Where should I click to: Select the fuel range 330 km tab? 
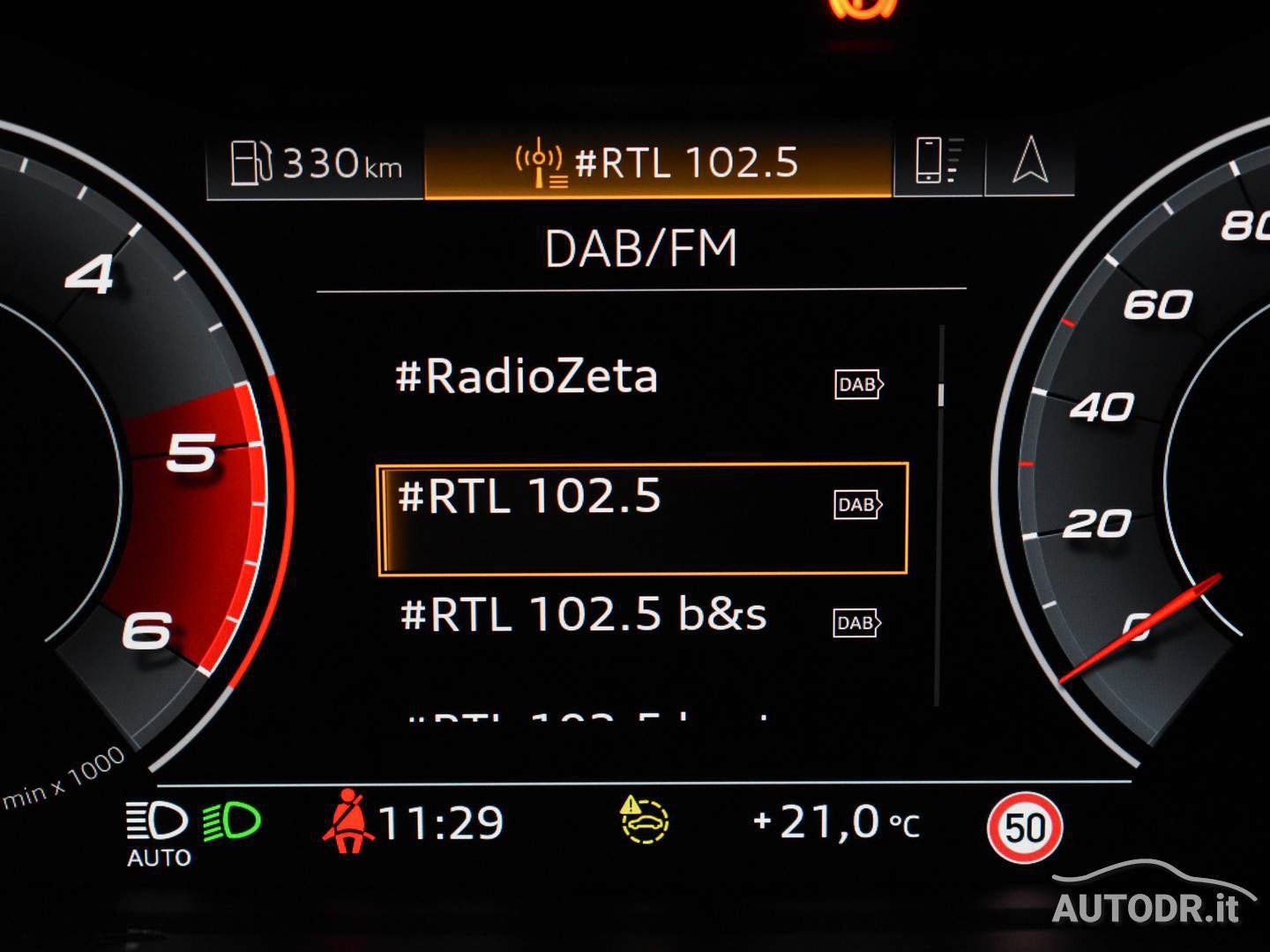coord(316,164)
